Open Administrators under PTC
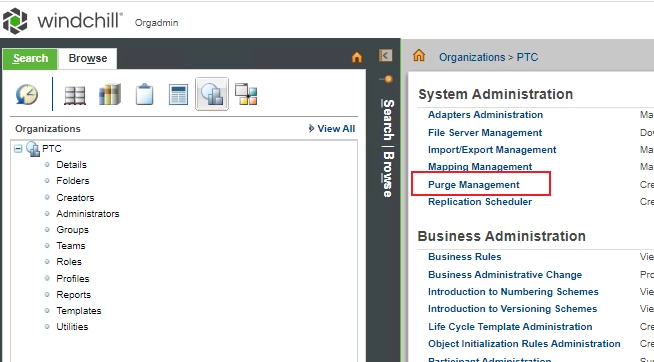 tap(88, 214)
